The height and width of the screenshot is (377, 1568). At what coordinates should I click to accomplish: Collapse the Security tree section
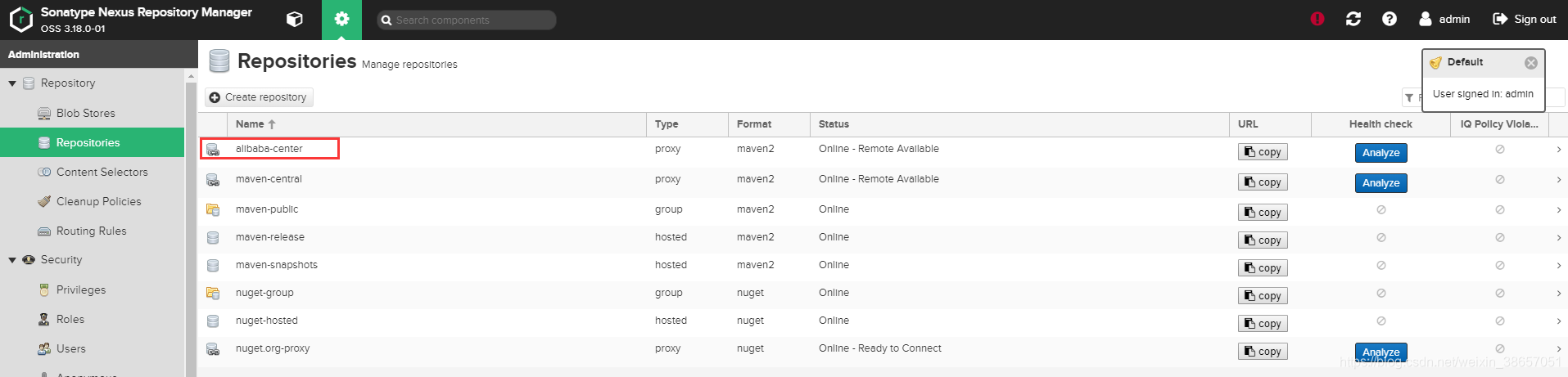(12, 260)
